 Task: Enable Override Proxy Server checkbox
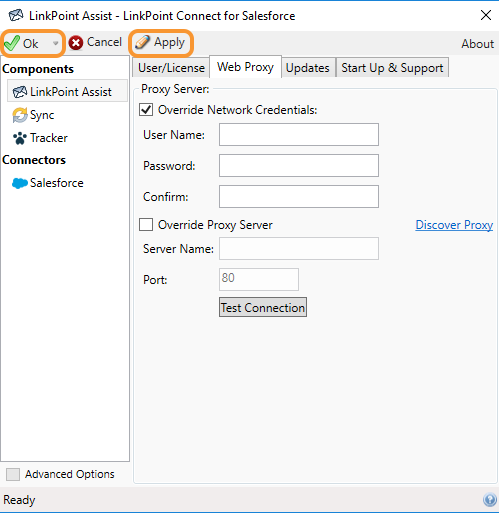pyautogui.click(x=146, y=225)
